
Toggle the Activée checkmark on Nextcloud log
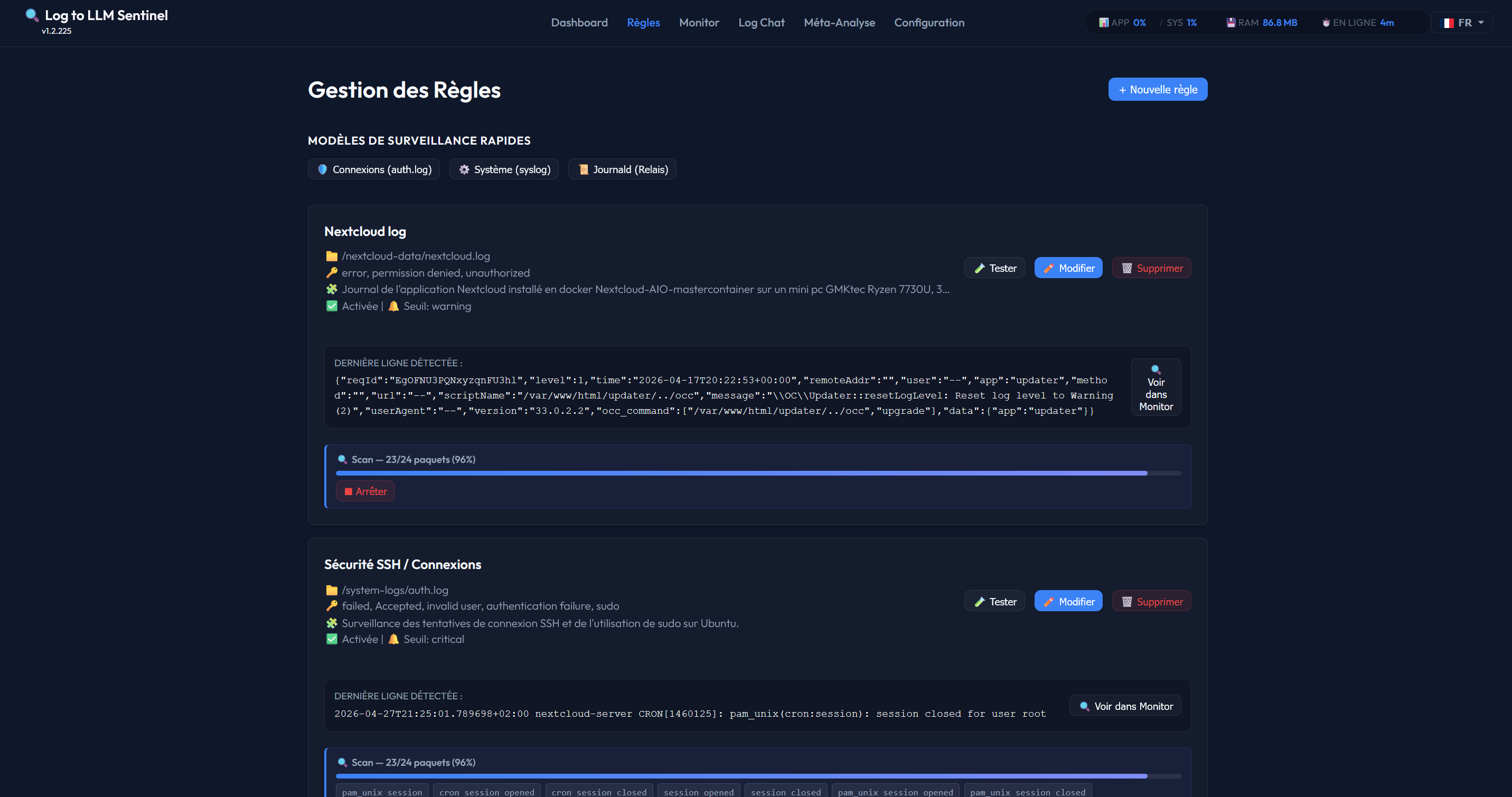(x=332, y=306)
